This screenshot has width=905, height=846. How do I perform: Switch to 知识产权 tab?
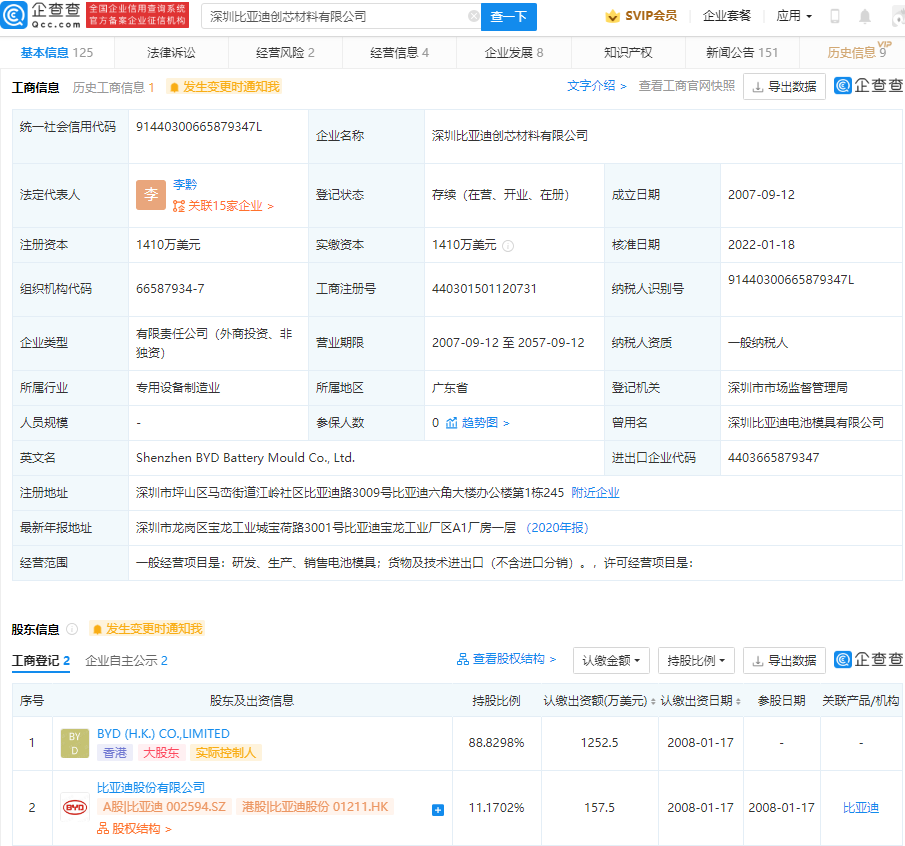click(x=628, y=53)
